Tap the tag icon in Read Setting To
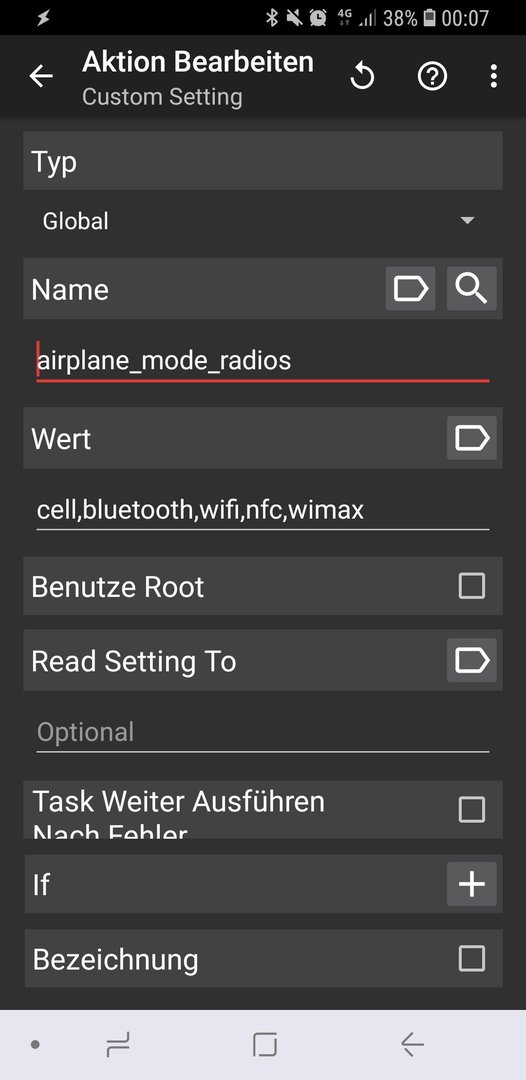526x1080 pixels. [x=472, y=661]
